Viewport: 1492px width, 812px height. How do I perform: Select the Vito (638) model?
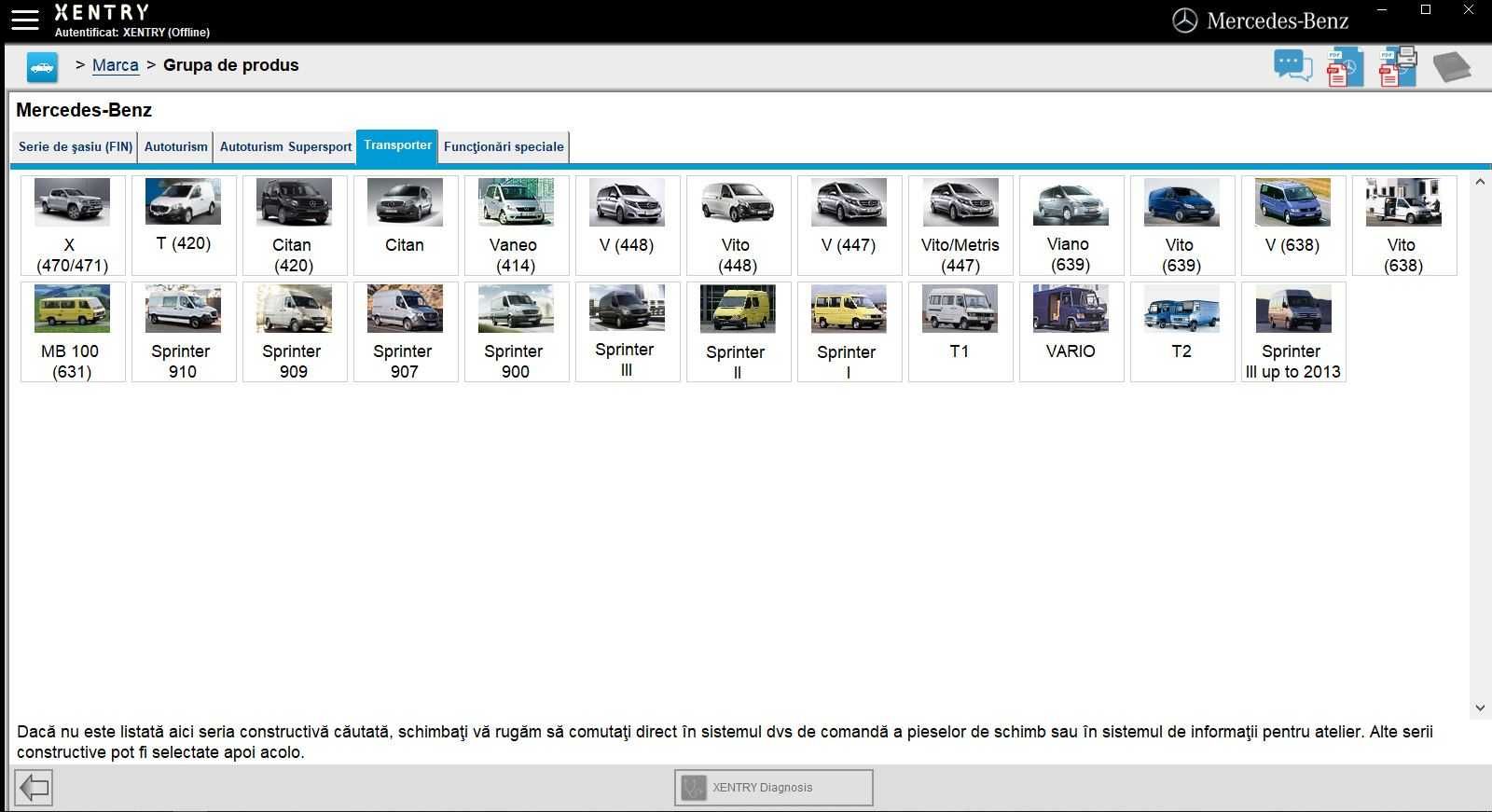[1404, 226]
